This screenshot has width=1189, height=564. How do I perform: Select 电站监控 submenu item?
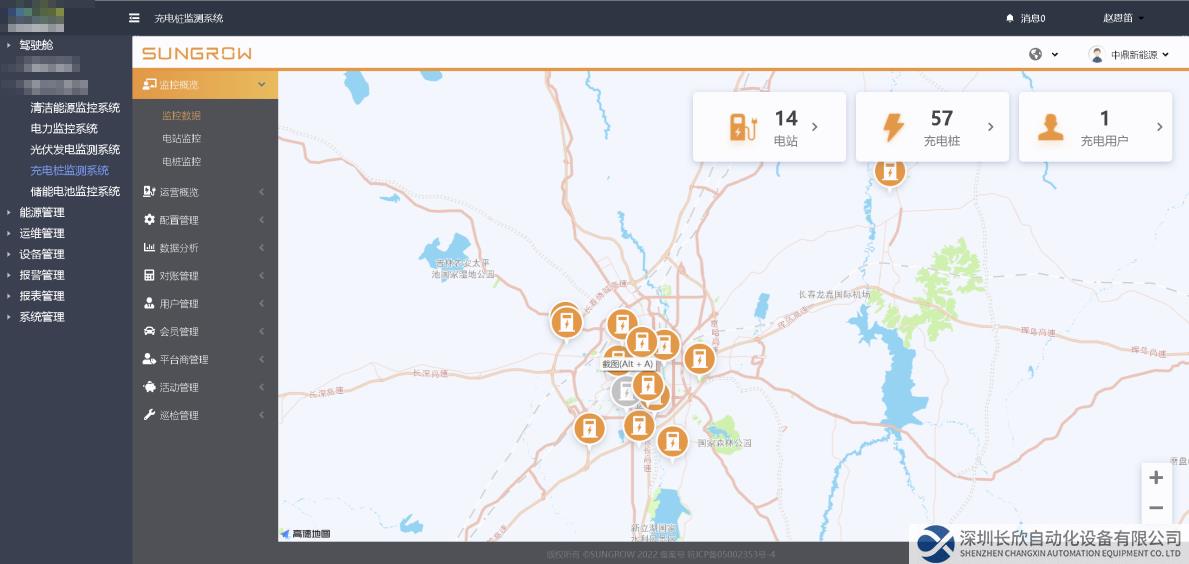[x=181, y=138]
